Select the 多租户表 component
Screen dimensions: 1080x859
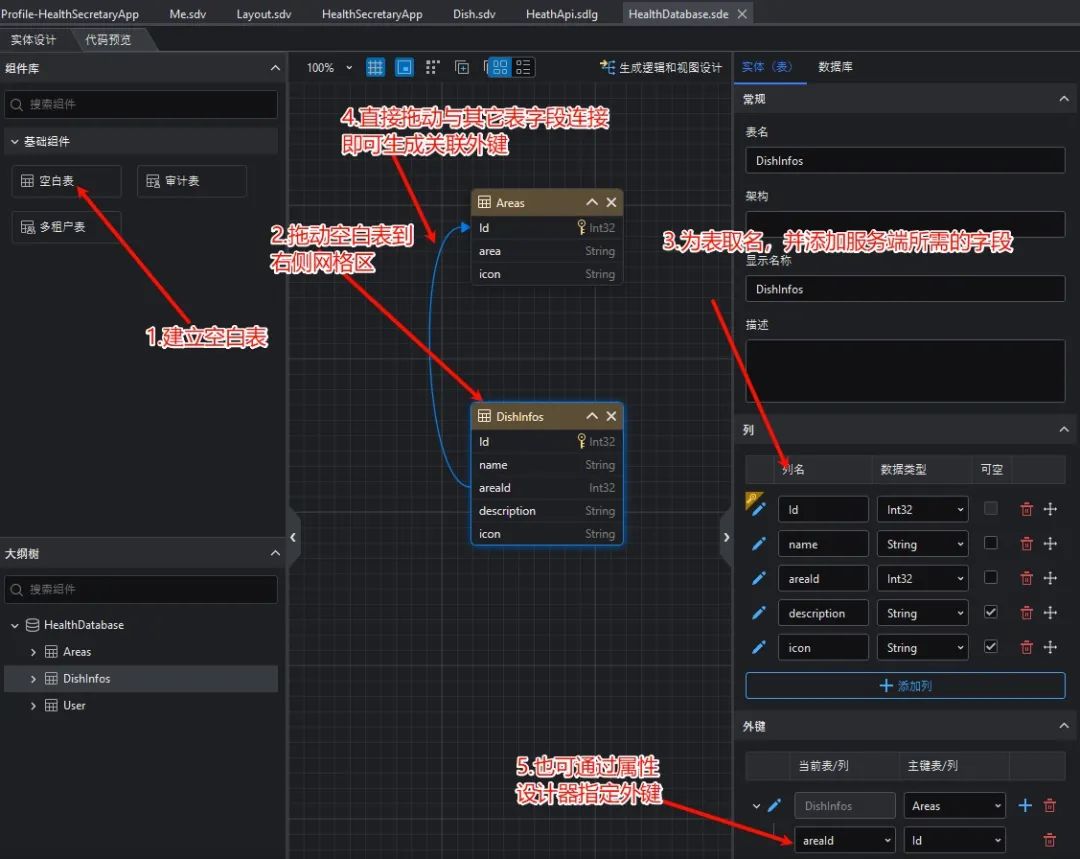67,227
